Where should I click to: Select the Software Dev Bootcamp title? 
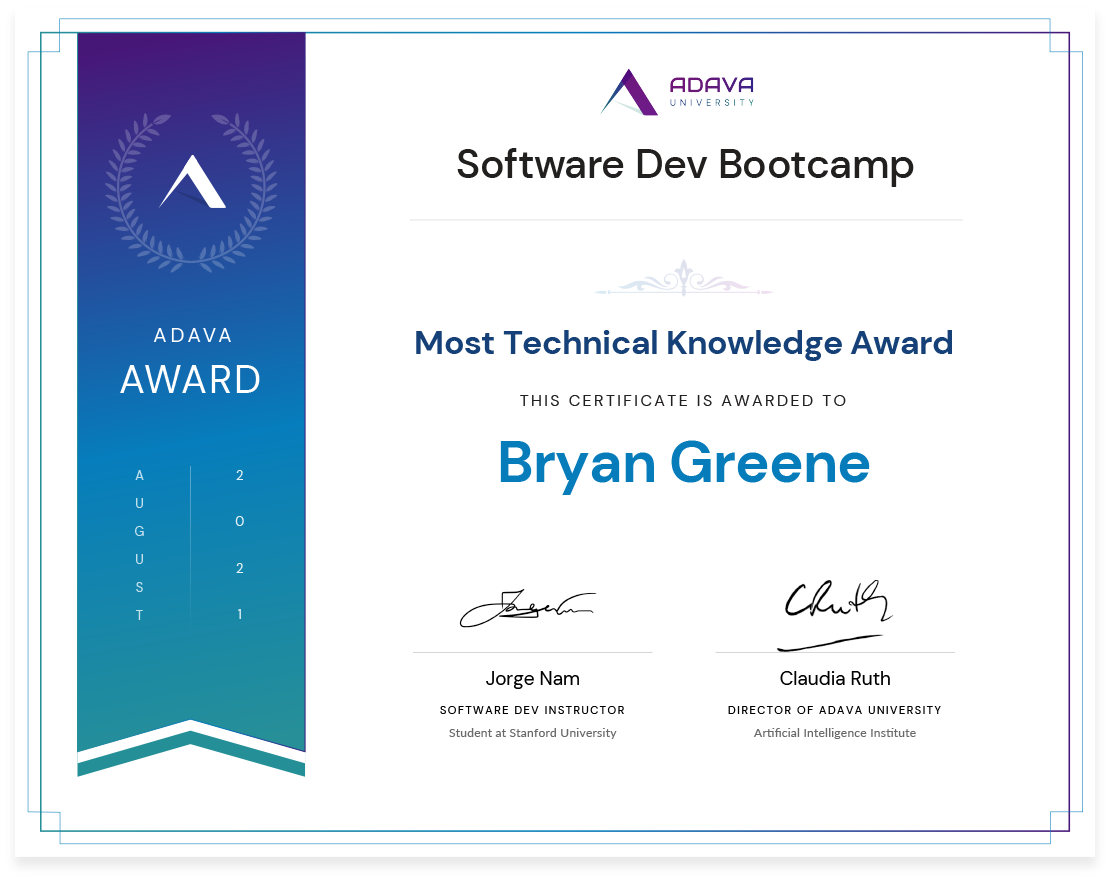click(x=685, y=165)
